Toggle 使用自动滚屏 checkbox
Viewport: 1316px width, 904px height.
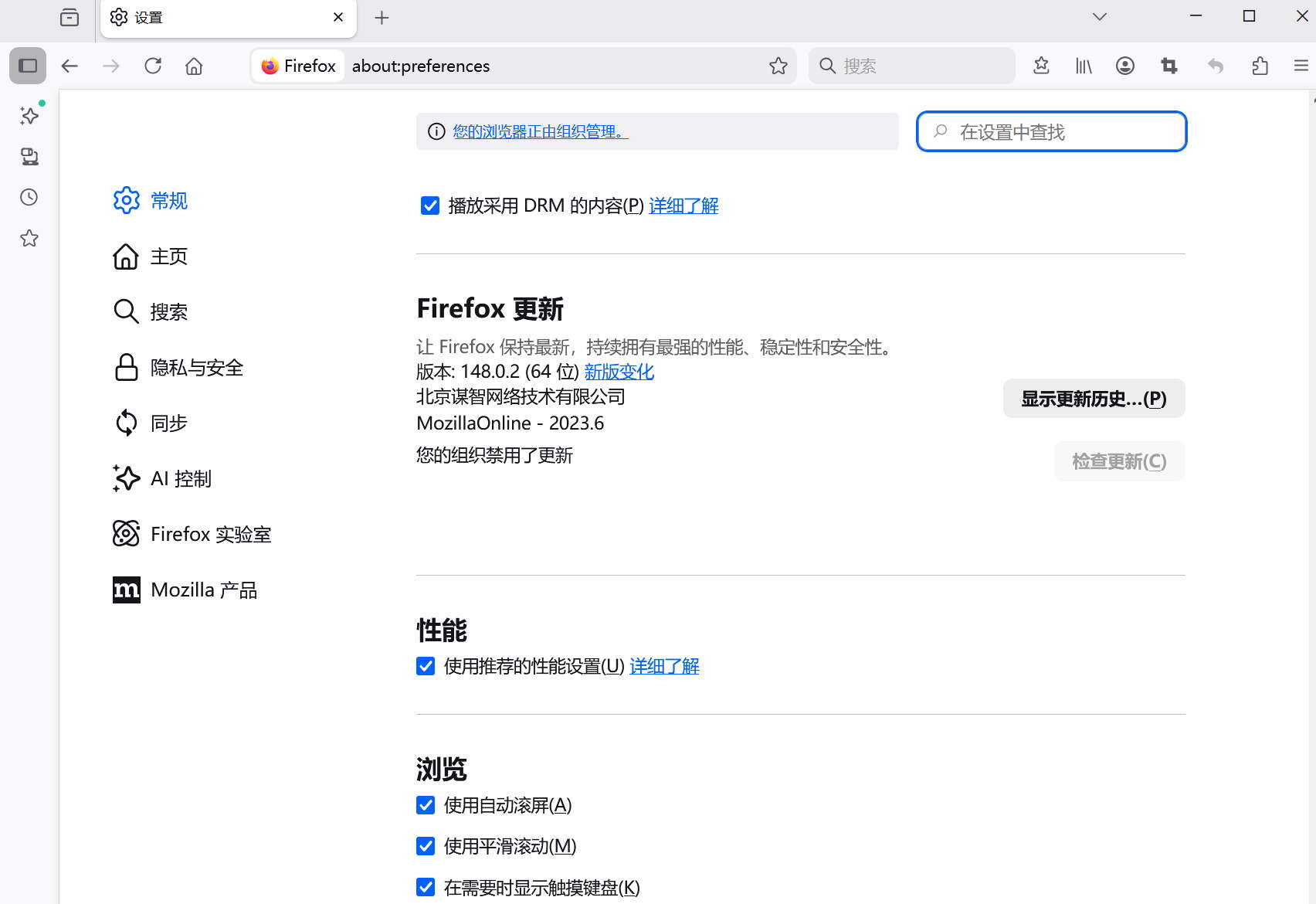(x=426, y=805)
